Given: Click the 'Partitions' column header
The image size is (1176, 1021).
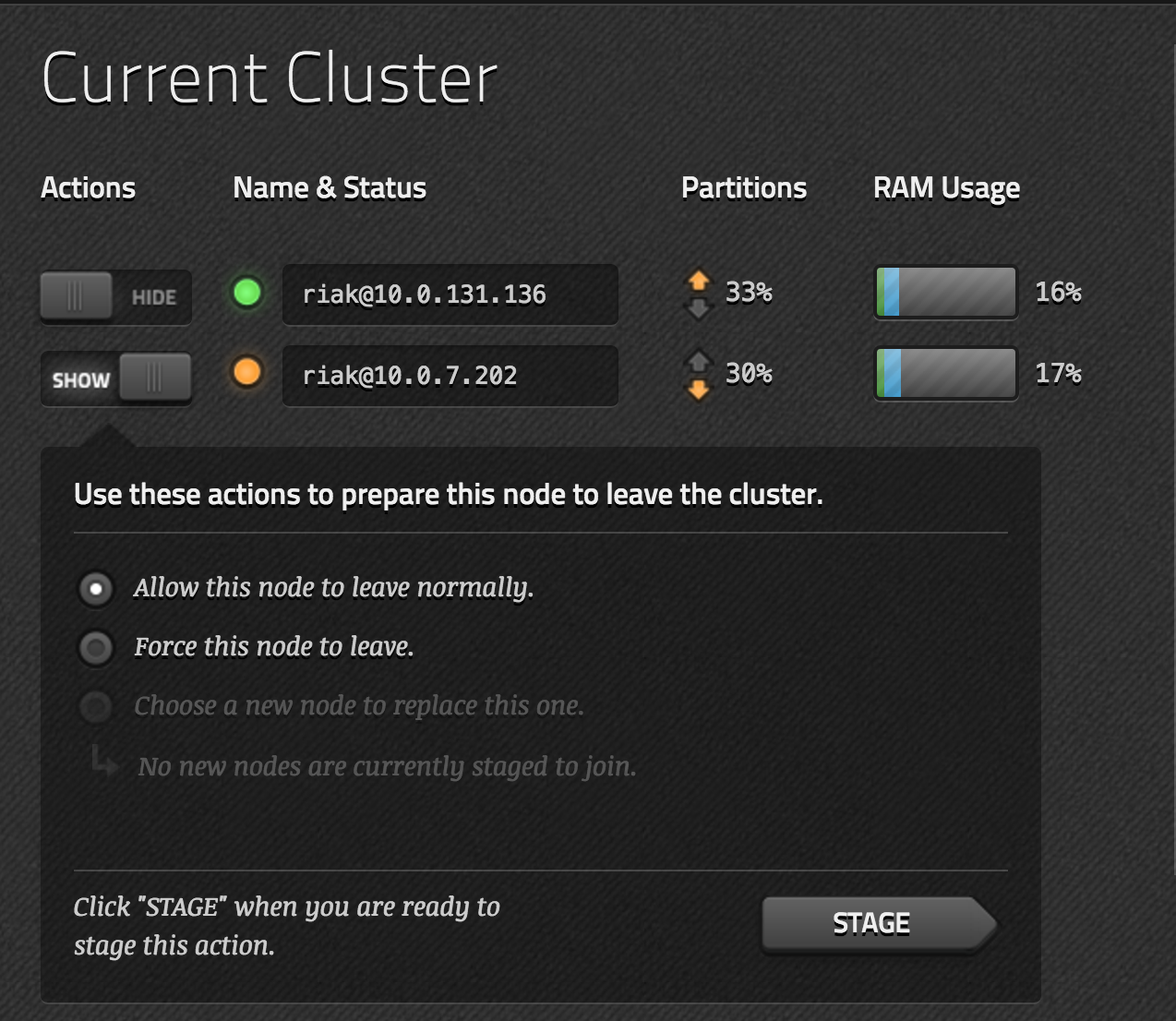Looking at the screenshot, I should coord(743,188).
